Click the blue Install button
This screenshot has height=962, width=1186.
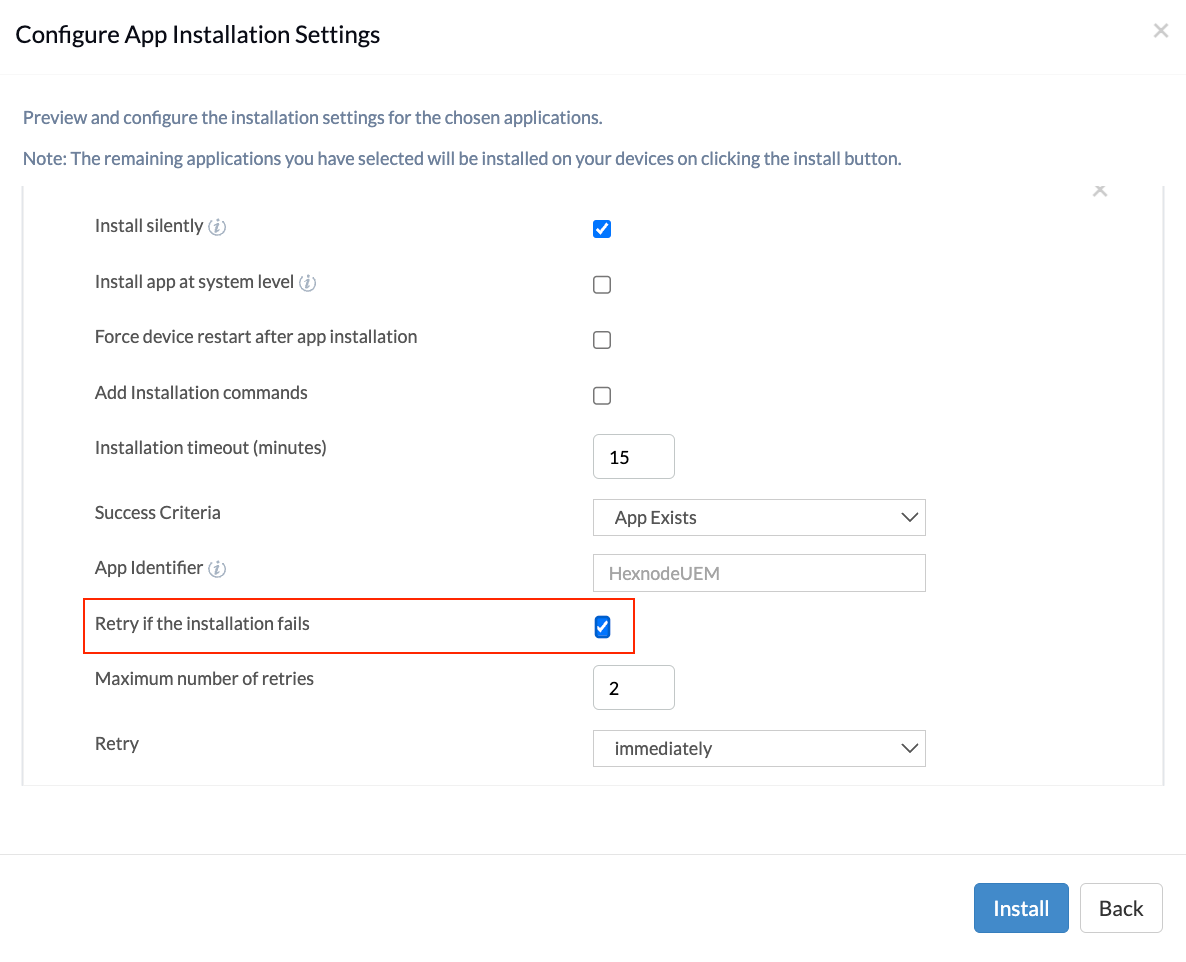click(1021, 908)
